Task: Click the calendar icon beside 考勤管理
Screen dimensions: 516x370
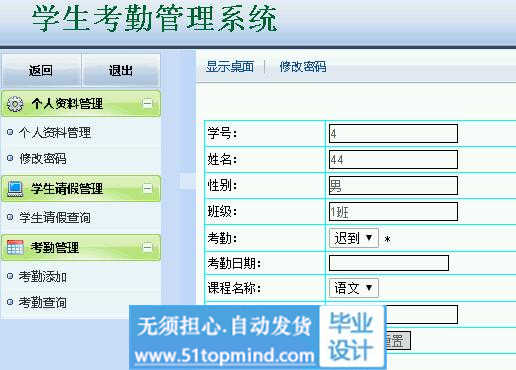Action: point(15,247)
